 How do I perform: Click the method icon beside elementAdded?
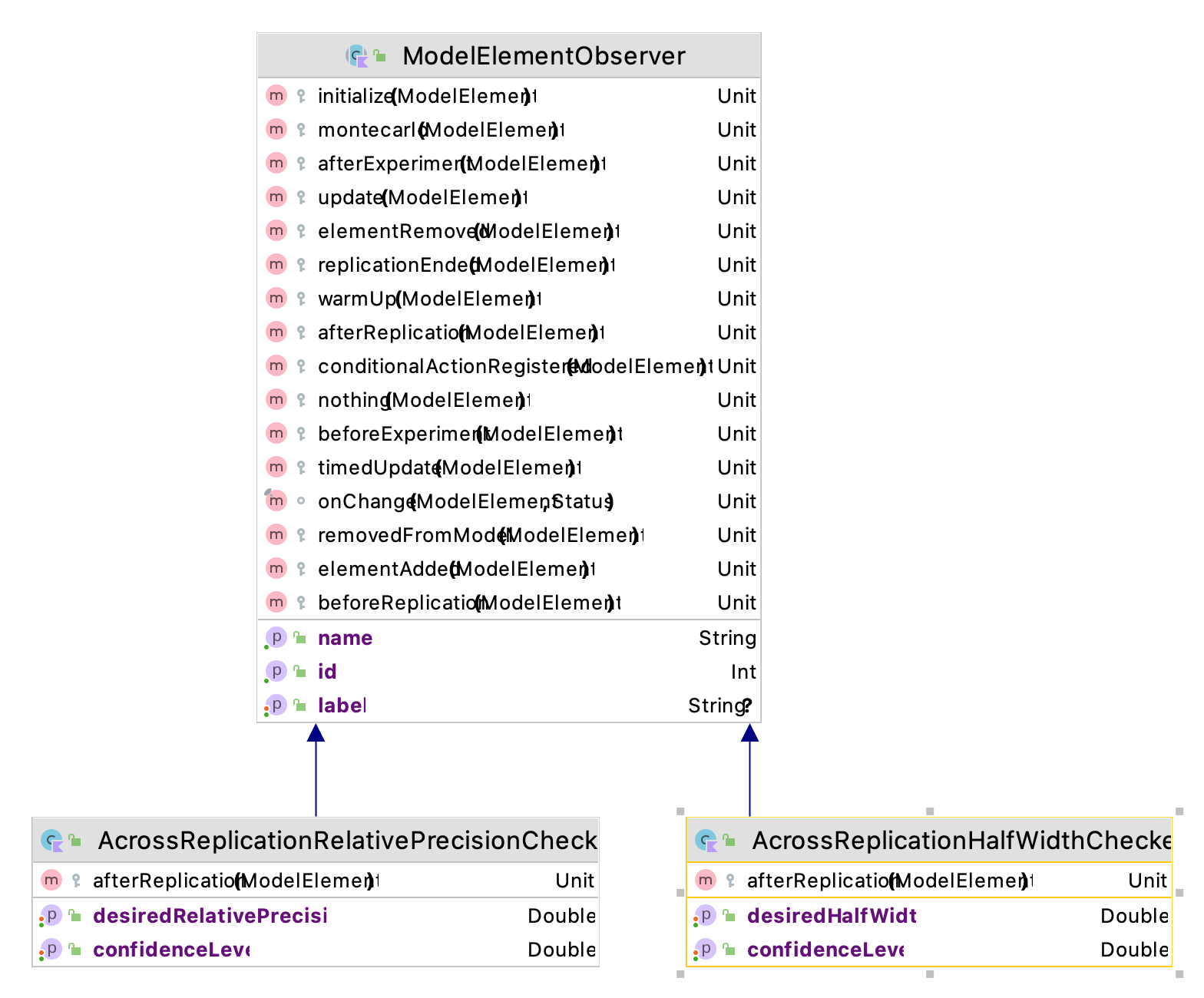[276, 568]
